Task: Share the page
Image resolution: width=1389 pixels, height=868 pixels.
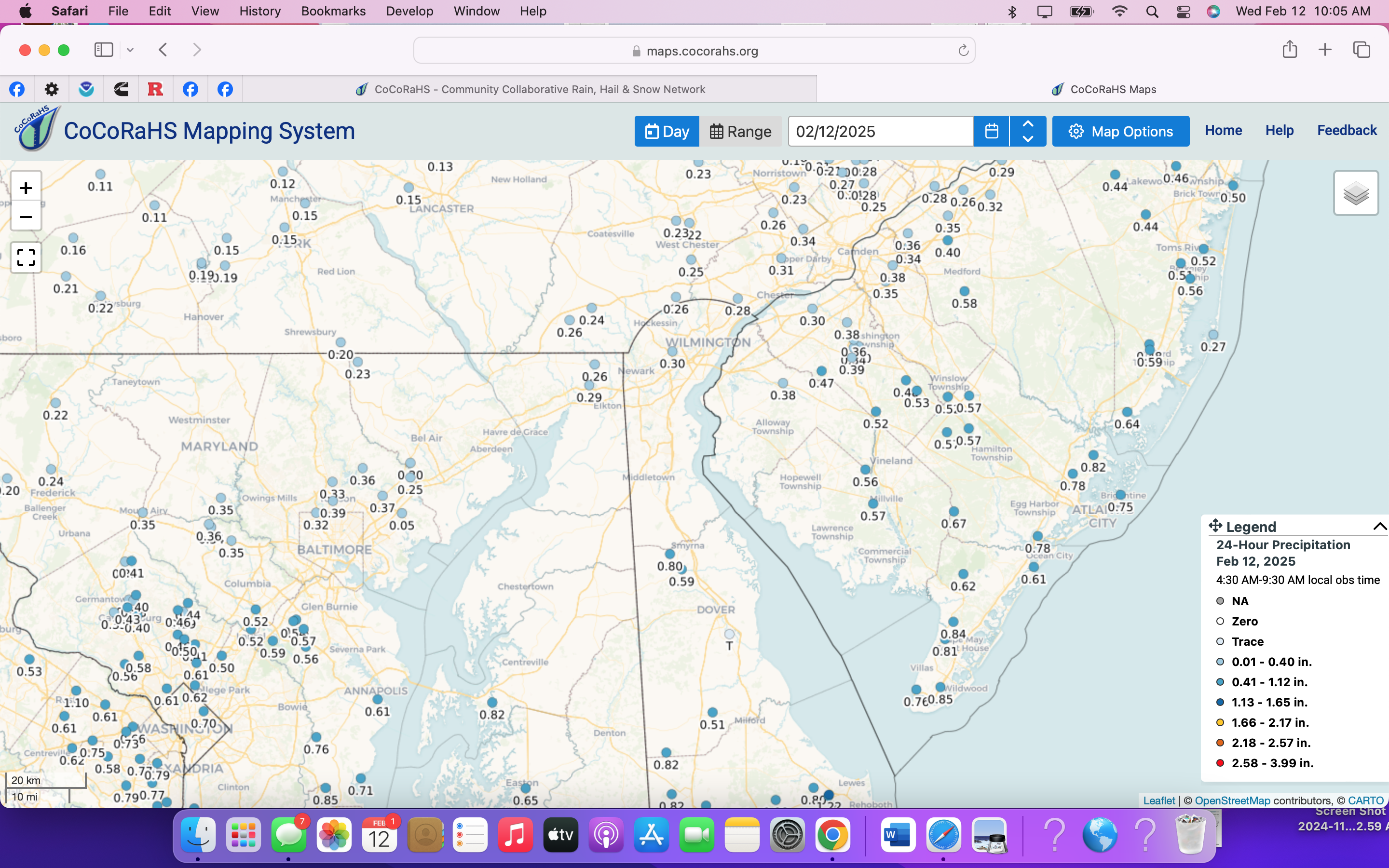Action: [x=1290, y=49]
